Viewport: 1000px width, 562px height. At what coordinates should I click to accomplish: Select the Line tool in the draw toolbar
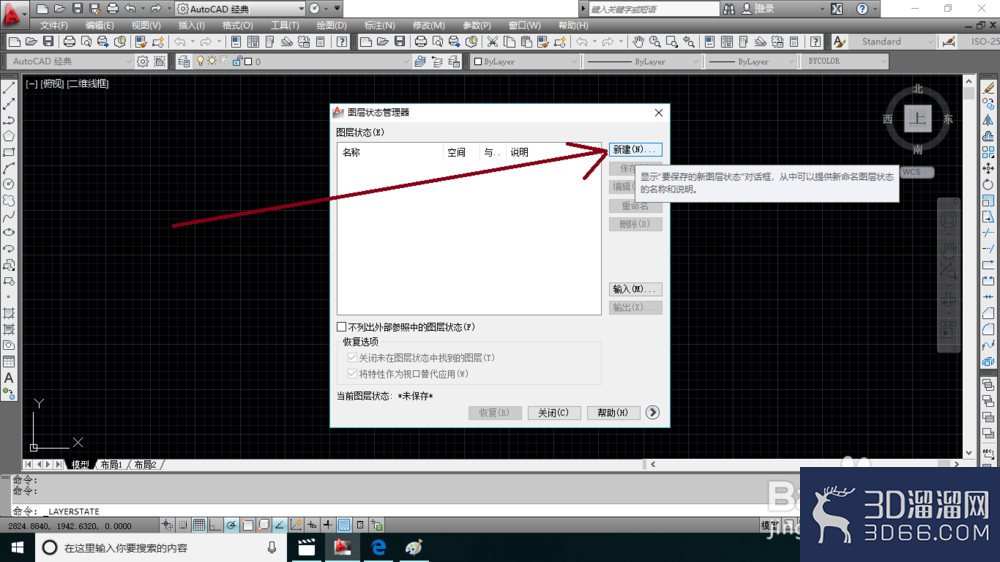[9, 88]
